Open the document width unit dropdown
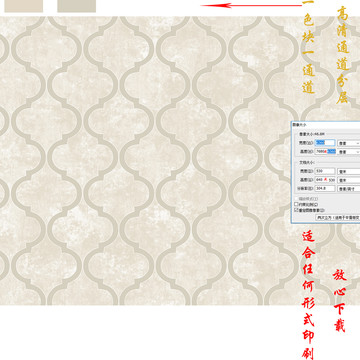Screen dimensions: 360x360 click(x=349, y=171)
